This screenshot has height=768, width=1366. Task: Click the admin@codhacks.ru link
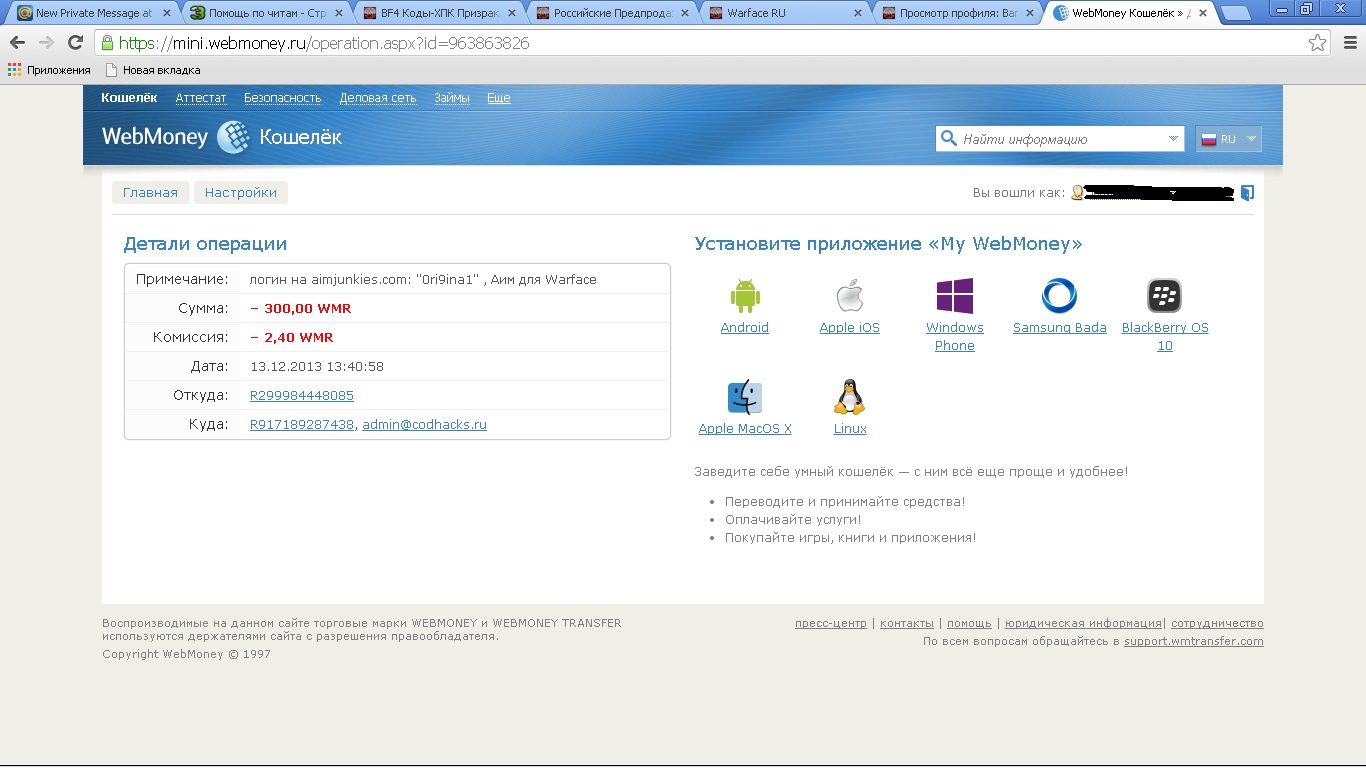pos(424,424)
